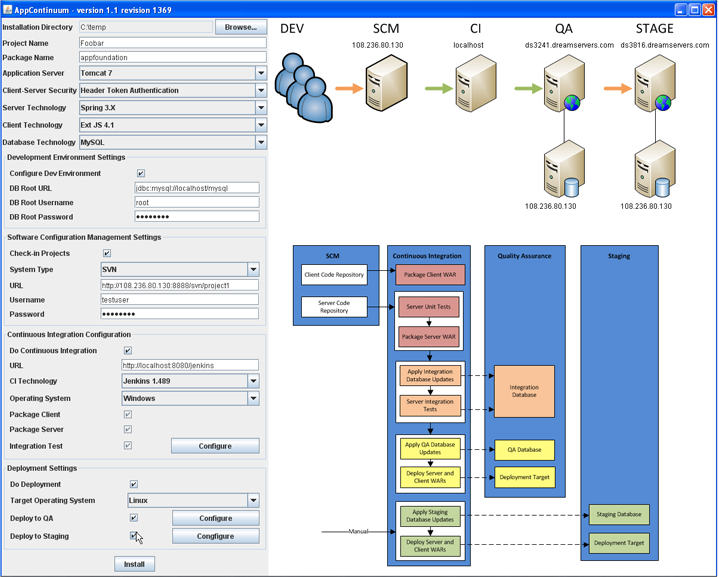Disable the Do Deployment checkbox
This screenshot has height=577, width=719.
[134, 485]
